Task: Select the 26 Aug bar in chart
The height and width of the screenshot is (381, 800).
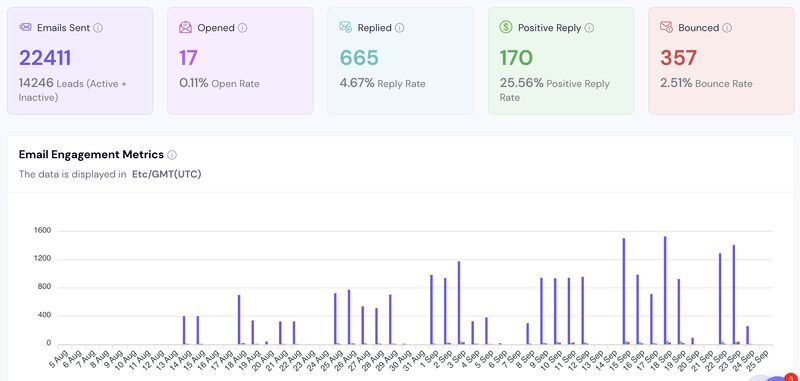Action: point(349,317)
